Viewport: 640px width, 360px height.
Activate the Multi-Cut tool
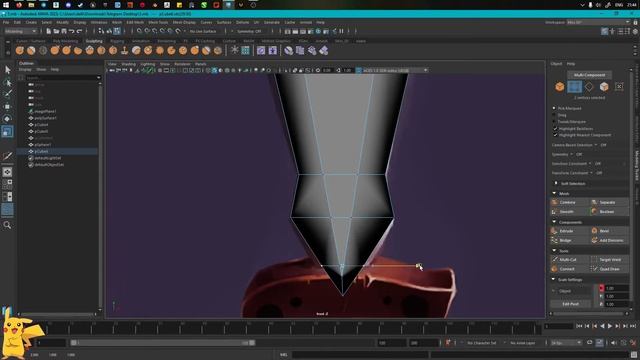click(x=570, y=260)
